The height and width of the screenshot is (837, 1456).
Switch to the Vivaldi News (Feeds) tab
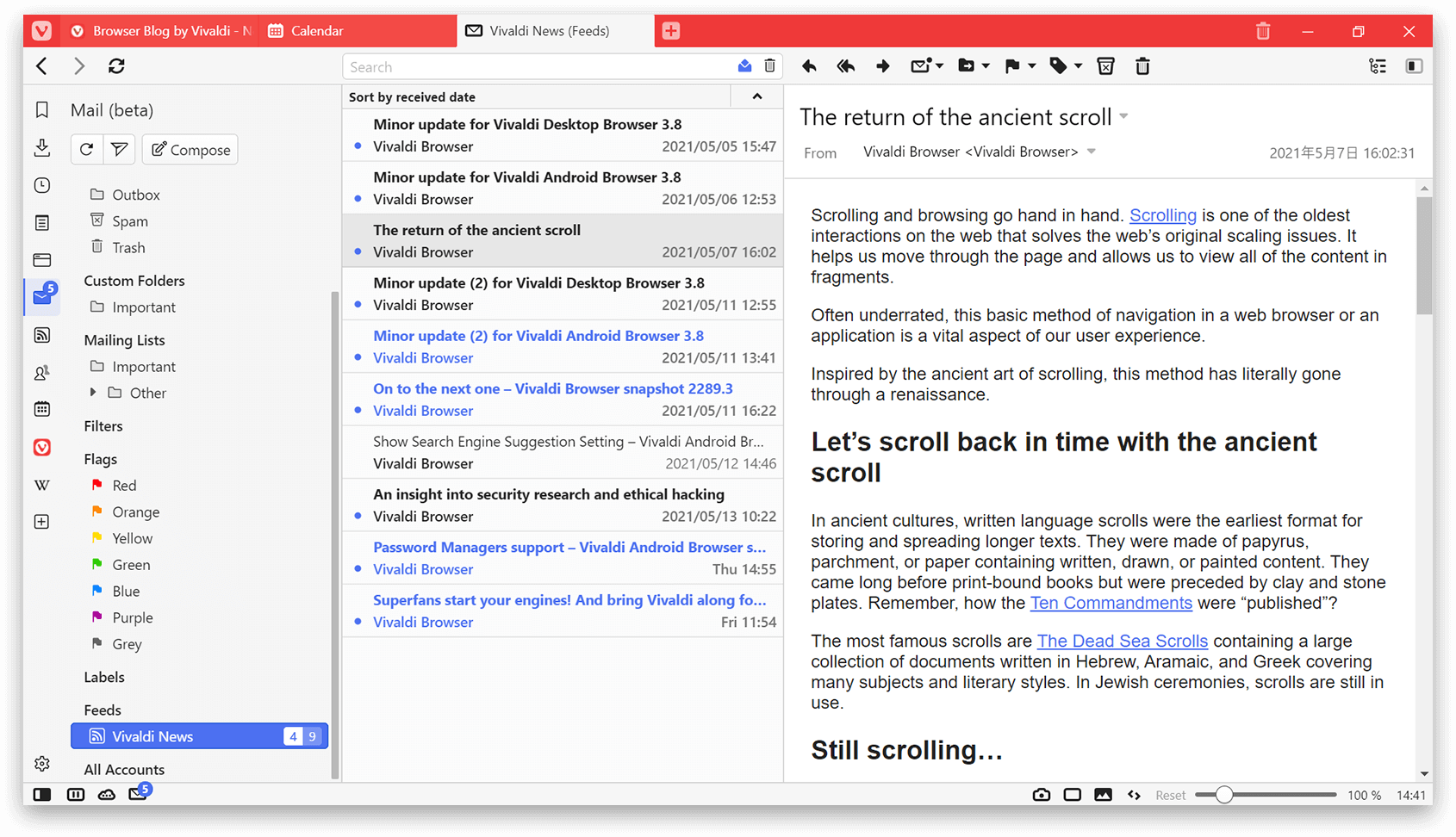coord(556,30)
